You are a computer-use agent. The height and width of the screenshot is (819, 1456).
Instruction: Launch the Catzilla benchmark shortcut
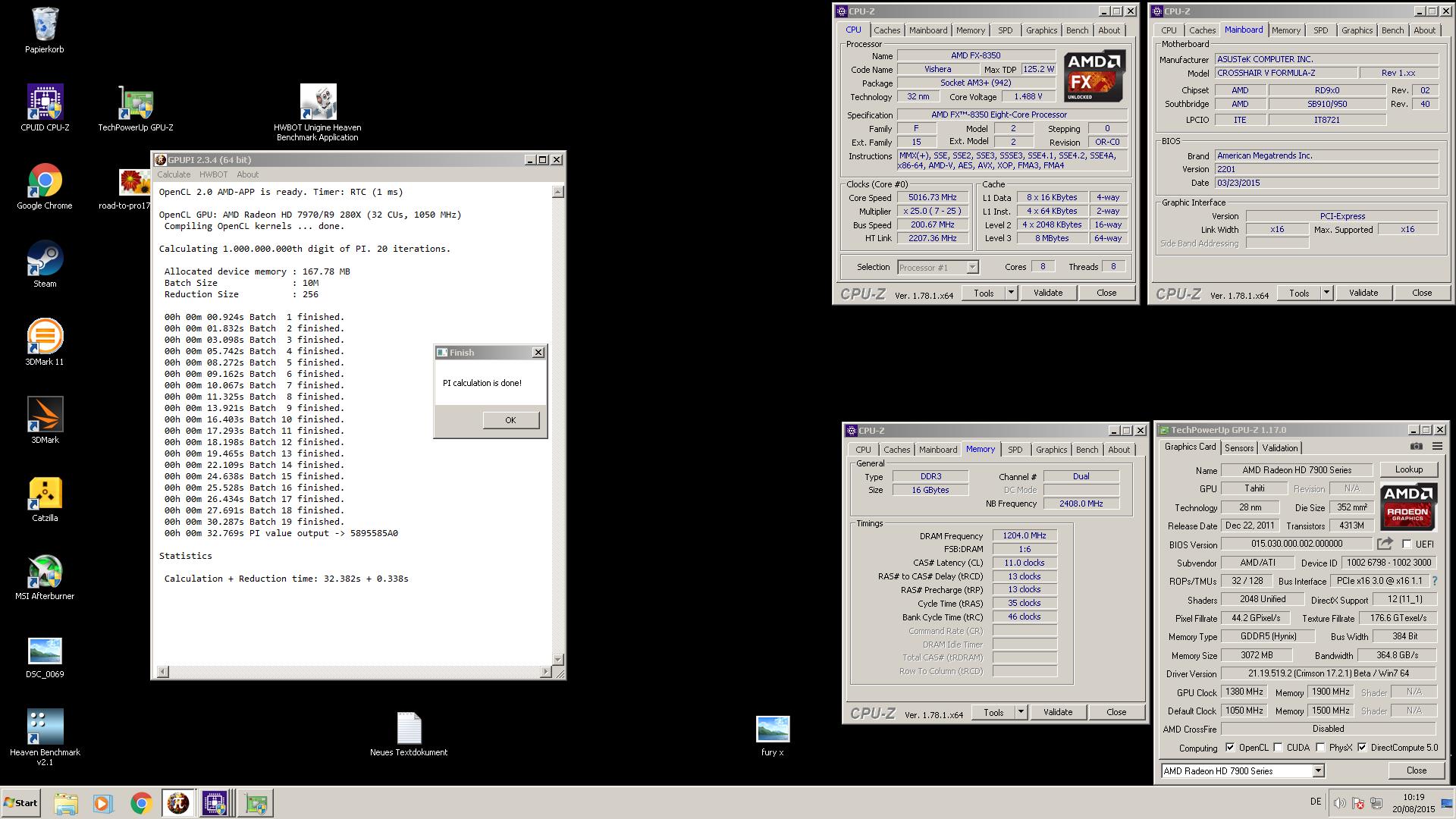pos(45,498)
